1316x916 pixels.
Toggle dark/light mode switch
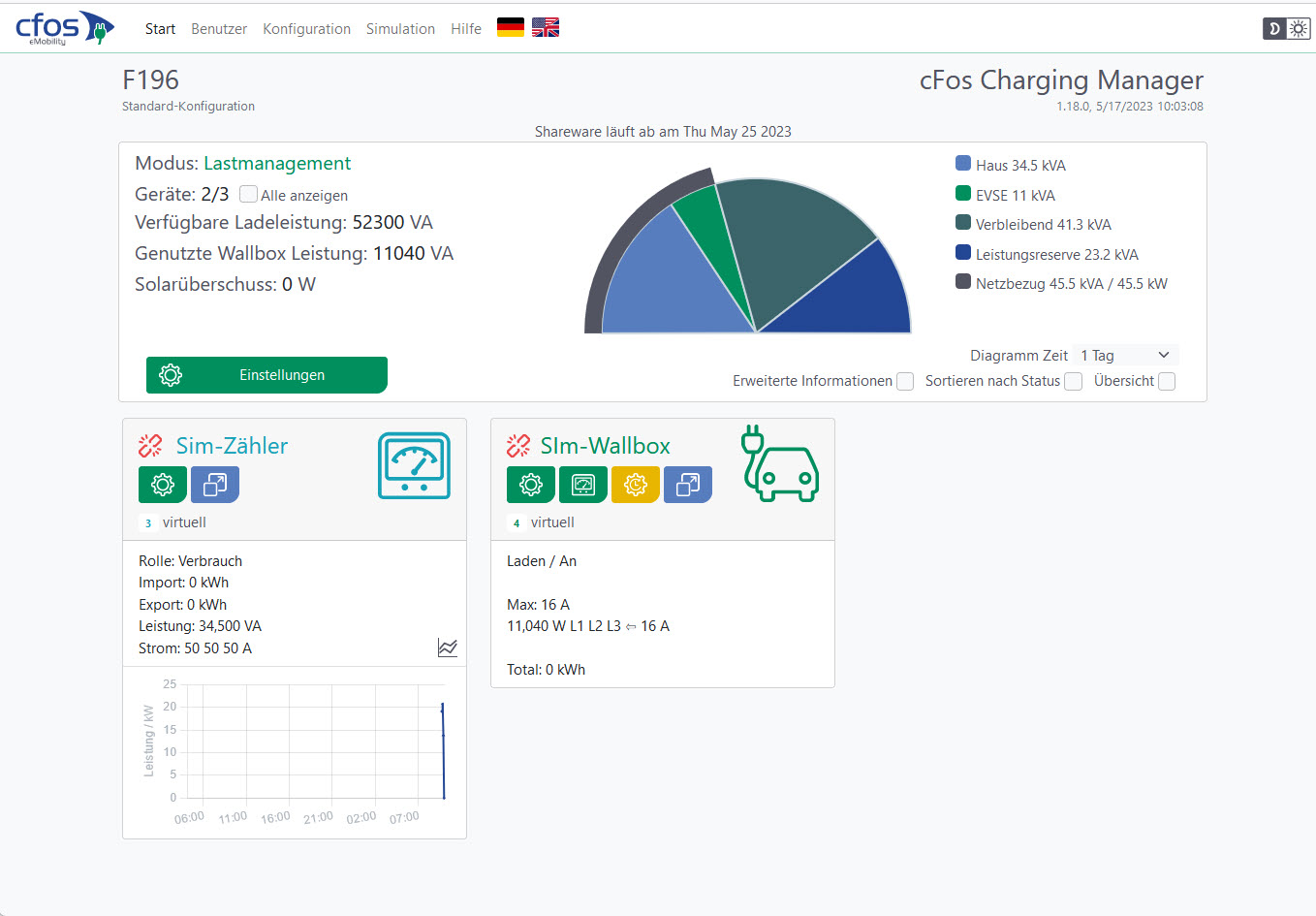(1287, 29)
